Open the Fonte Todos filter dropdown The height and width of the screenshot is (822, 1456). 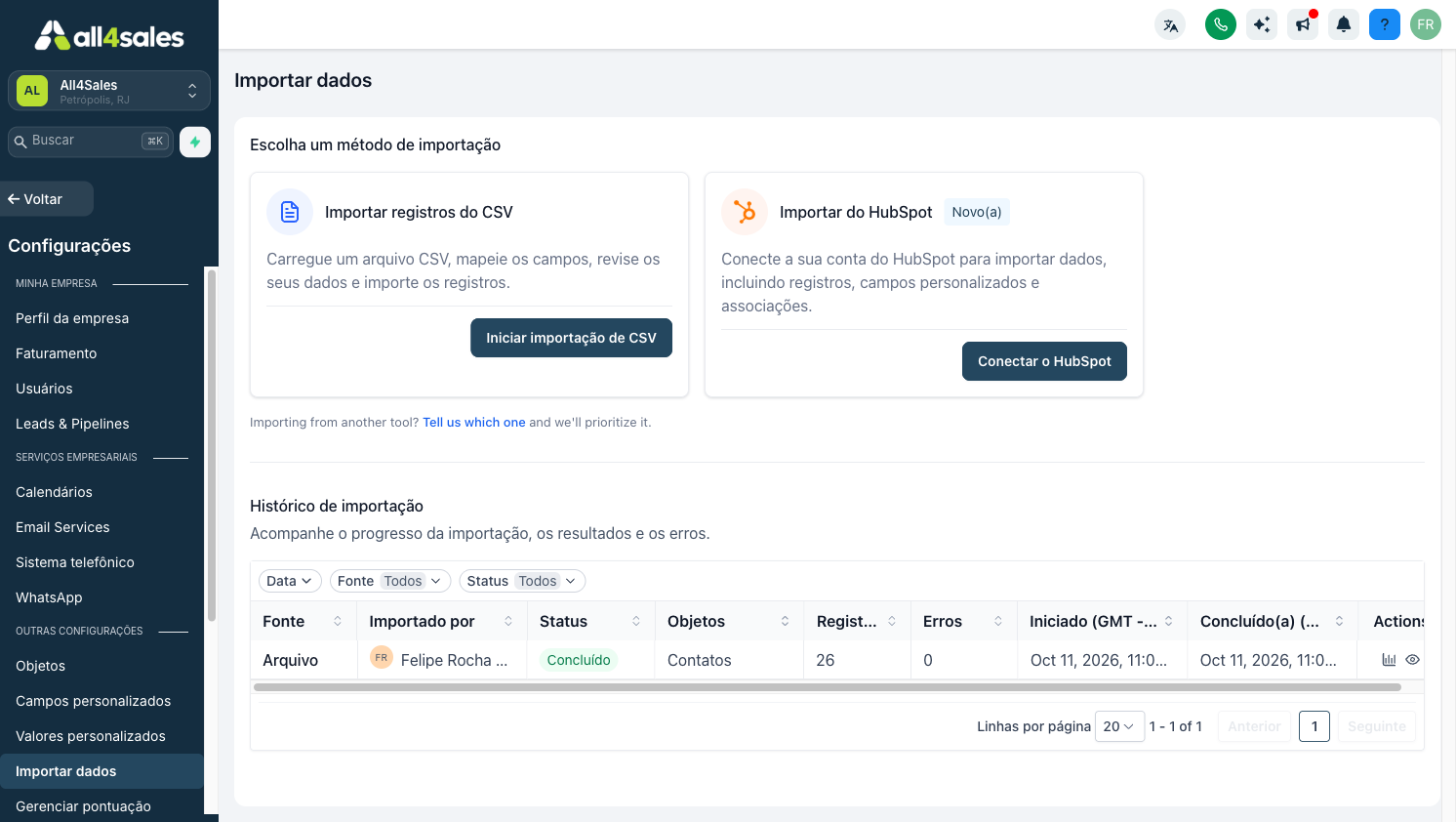[390, 581]
